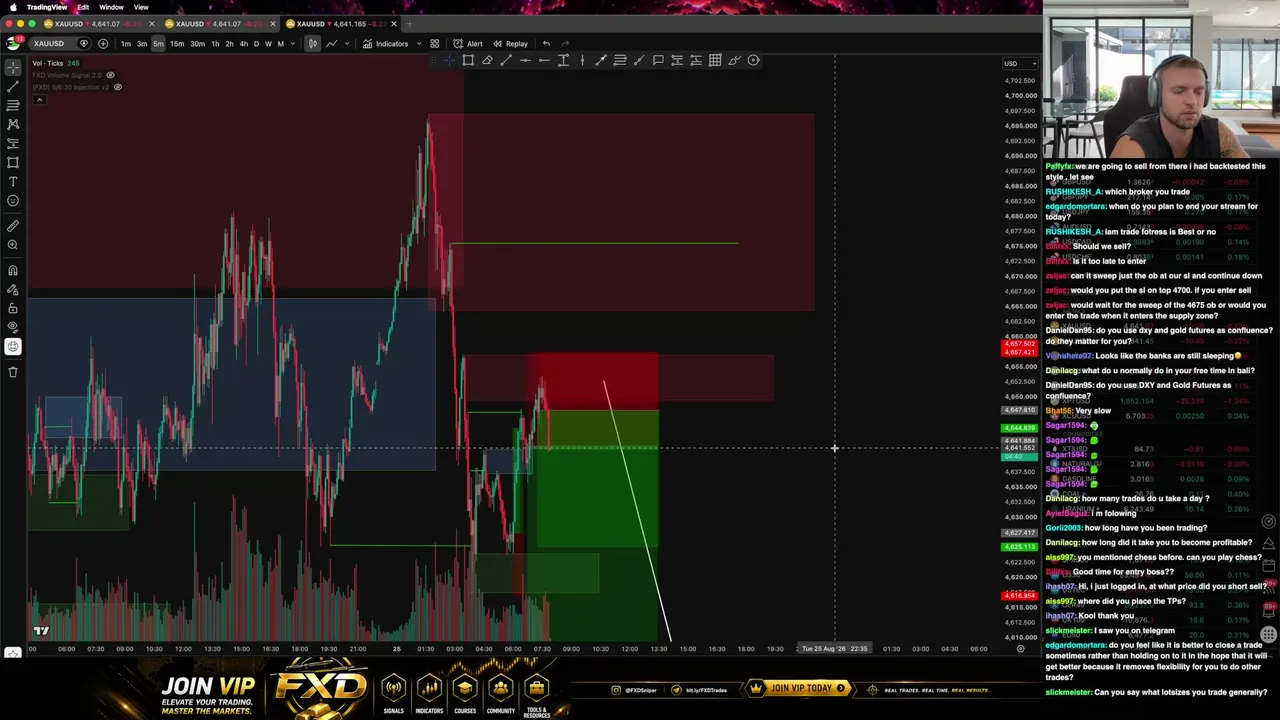Select the 30m timeframe
The width and height of the screenshot is (1280, 720).
(197, 44)
